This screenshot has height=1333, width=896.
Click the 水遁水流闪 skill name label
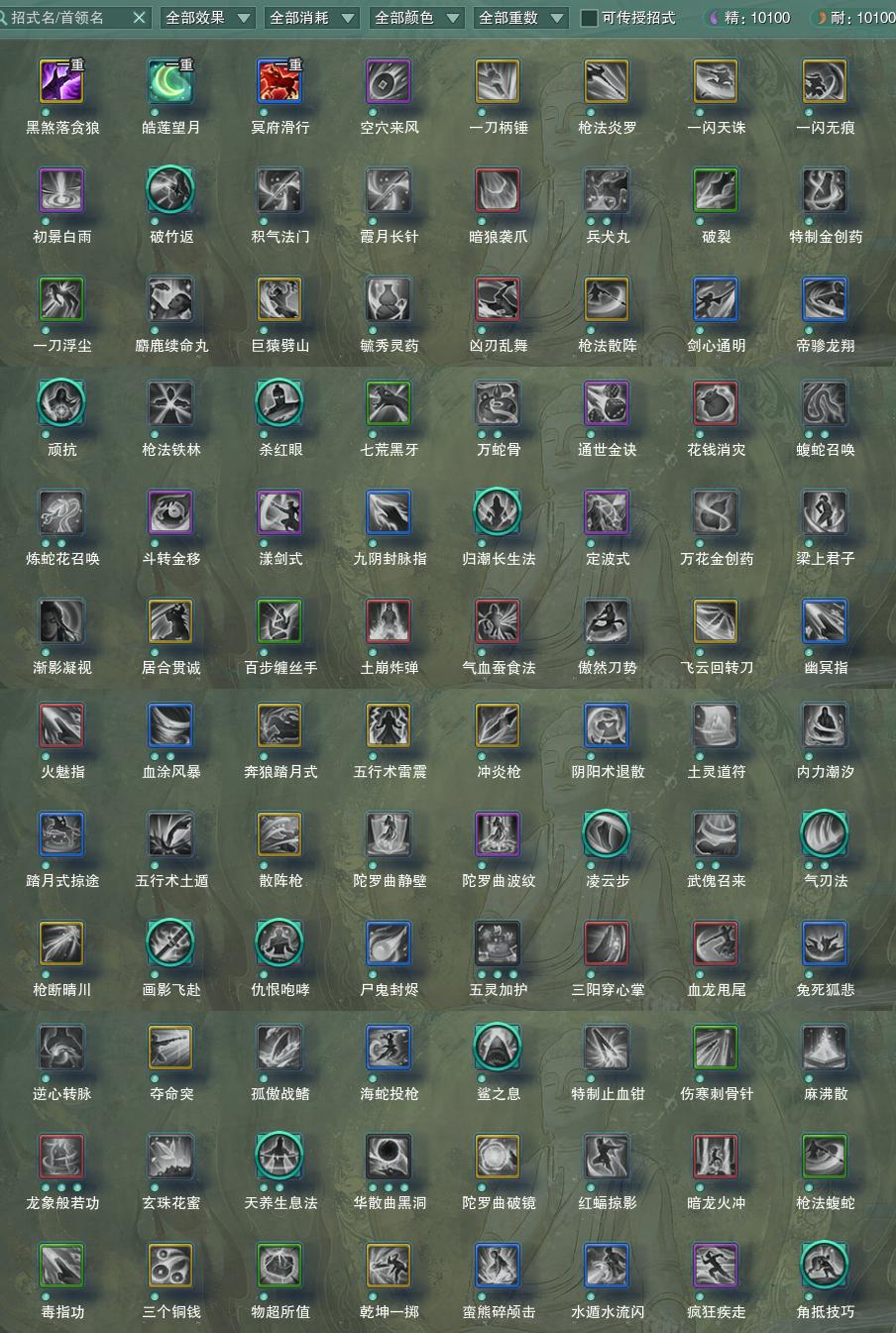pos(607,1311)
